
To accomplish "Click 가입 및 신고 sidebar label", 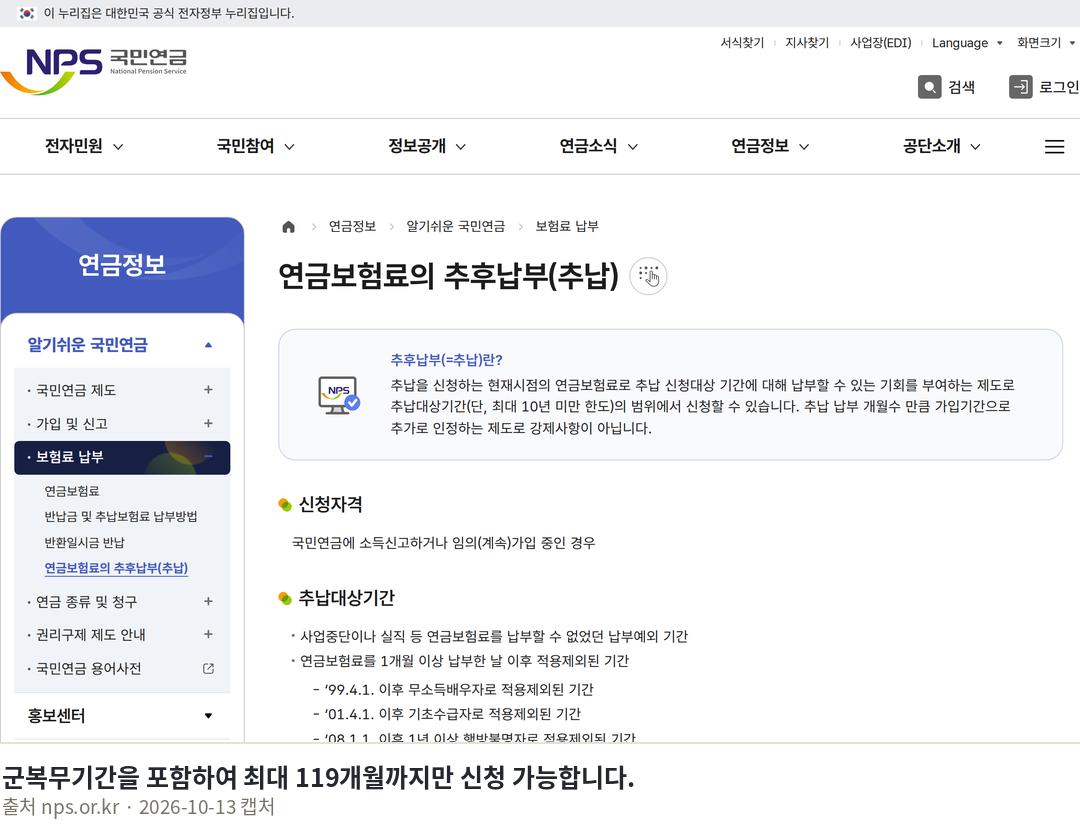I will coord(72,423).
